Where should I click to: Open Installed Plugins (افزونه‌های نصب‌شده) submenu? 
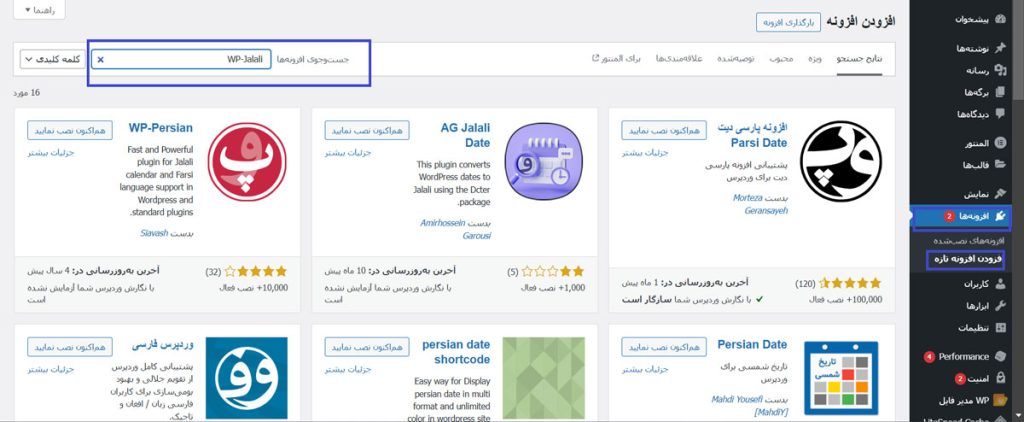pos(968,240)
